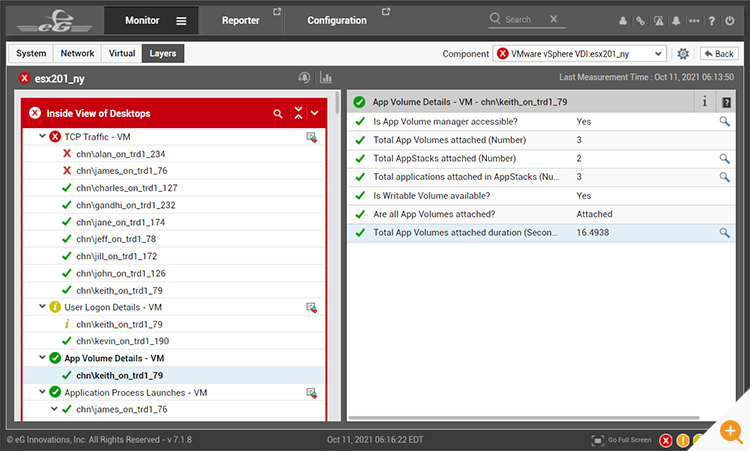Open diagnosis for Total App Volumes attached duration
This screenshot has width=750, height=451.
point(725,233)
